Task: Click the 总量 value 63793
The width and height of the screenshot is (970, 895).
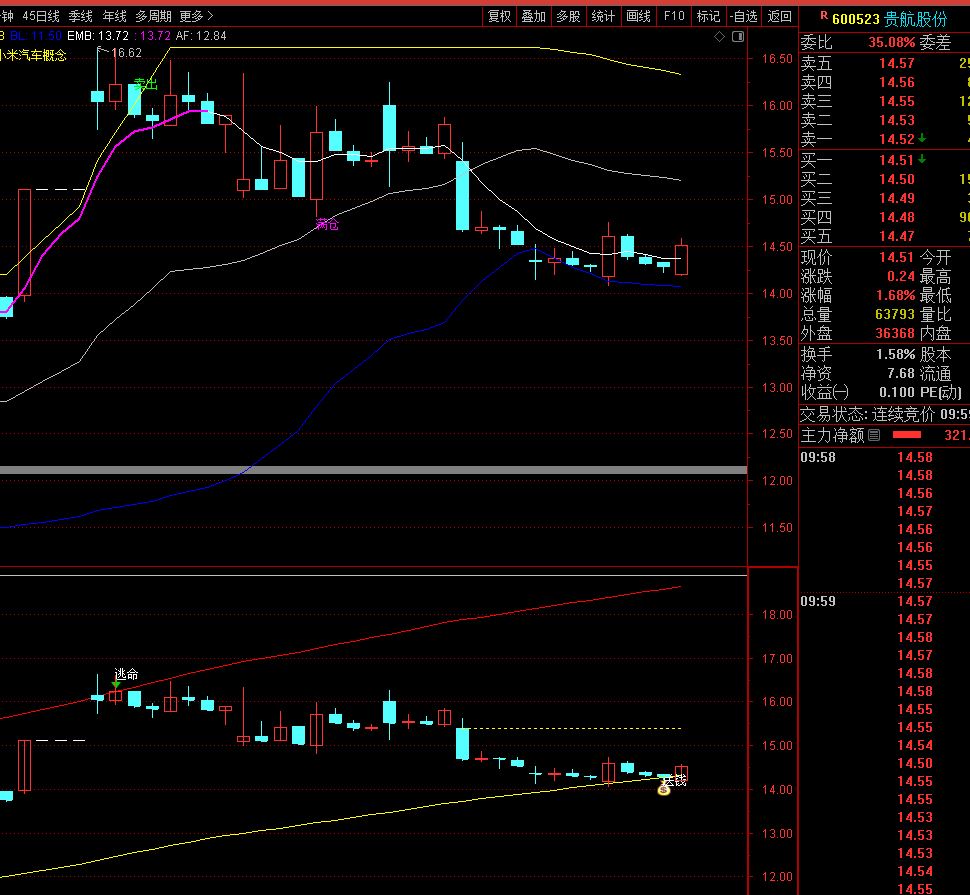Action: tap(895, 314)
